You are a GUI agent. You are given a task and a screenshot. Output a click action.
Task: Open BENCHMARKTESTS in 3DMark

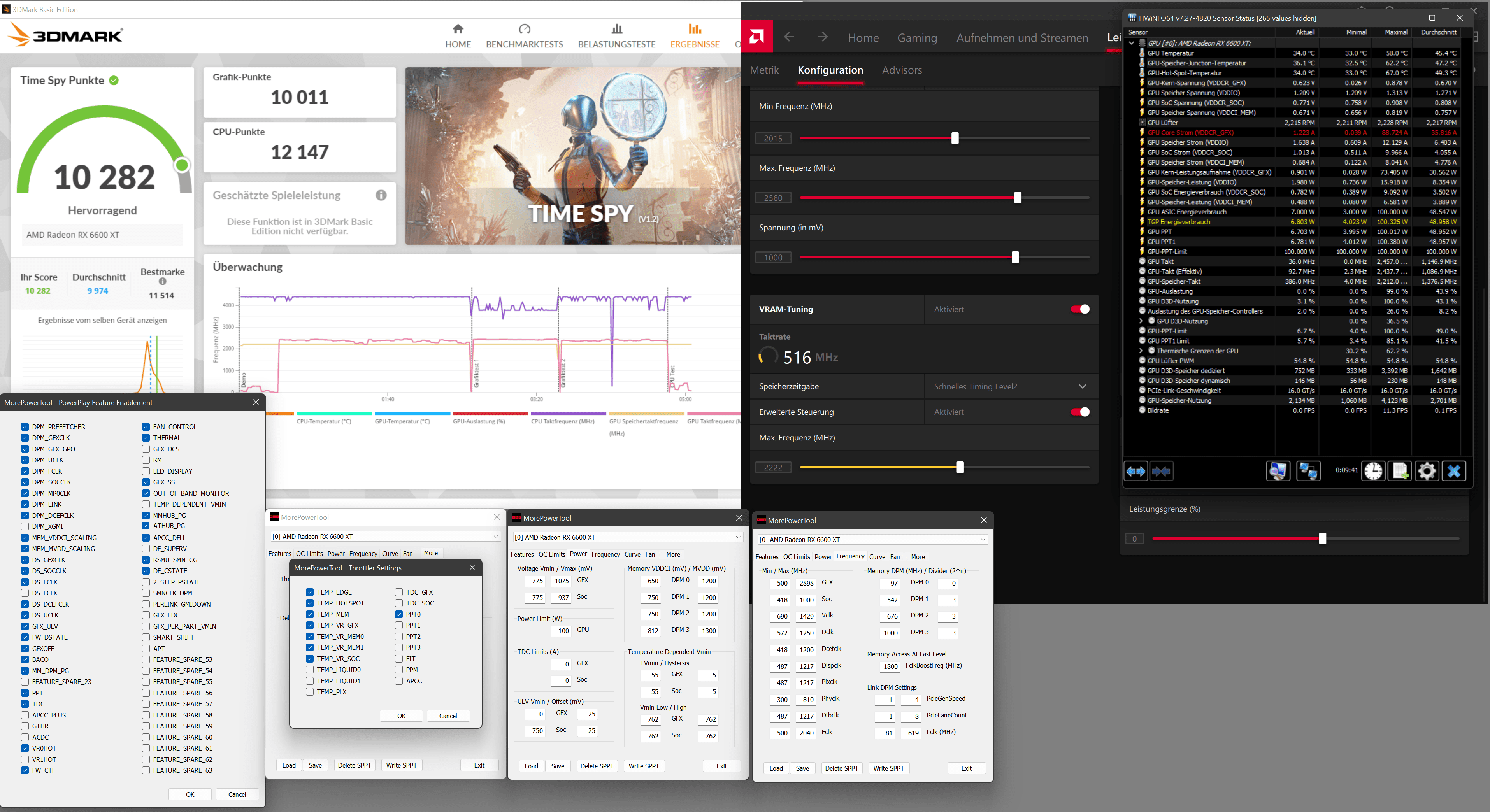(524, 36)
